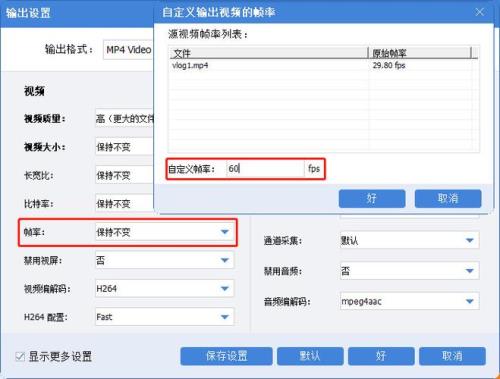Cancel the custom frame rate dialog
This screenshot has width=500, height=379.
(448, 199)
